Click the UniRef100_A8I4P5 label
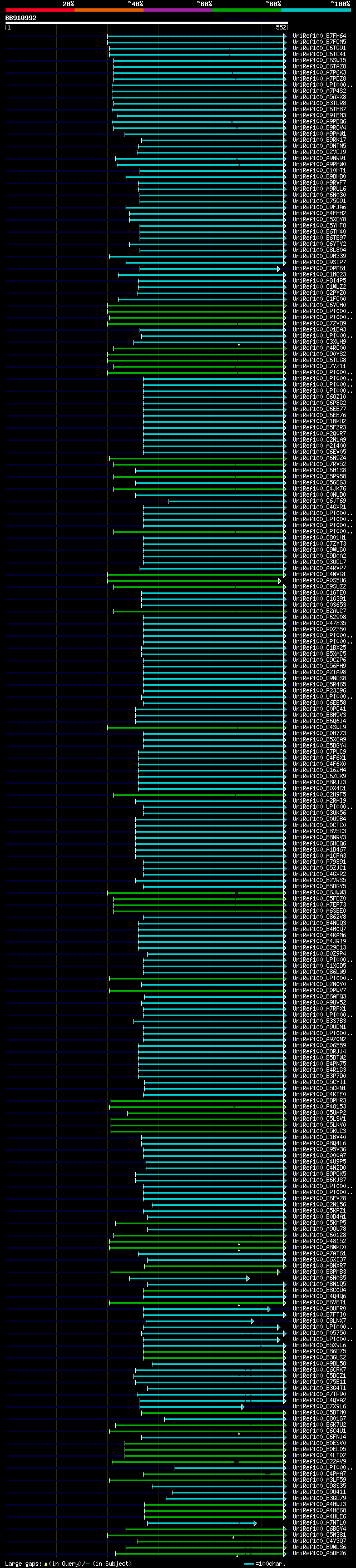 [x=319, y=280]
